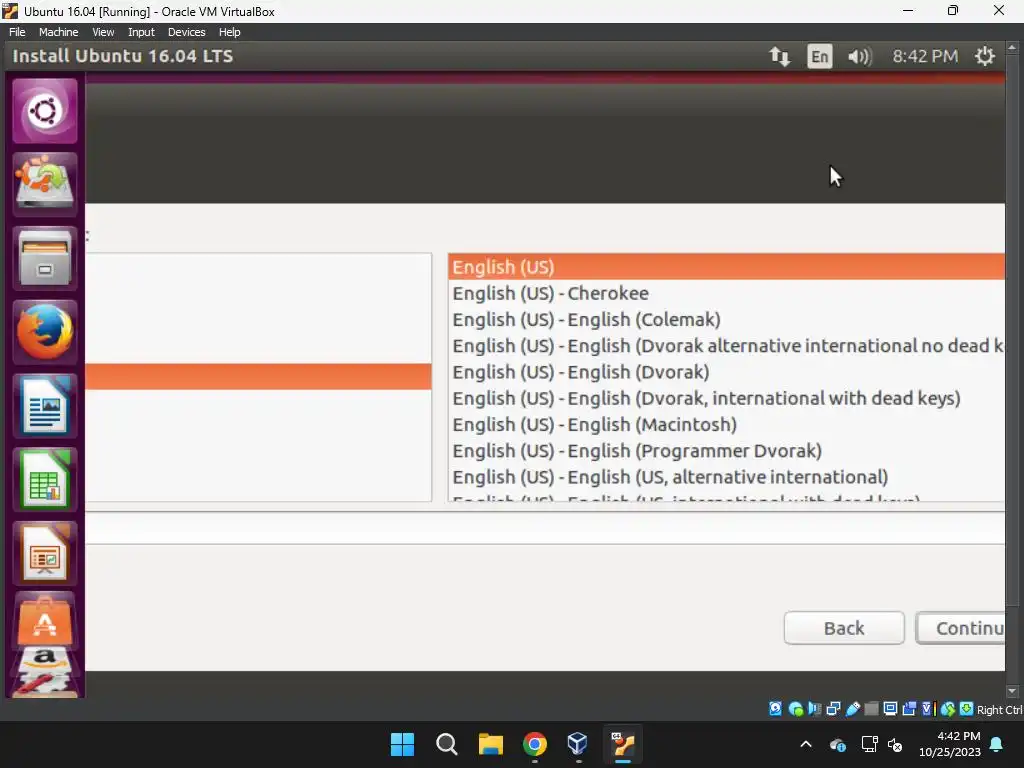Launch Firefox from the Ubuntu launcher

click(x=44, y=332)
